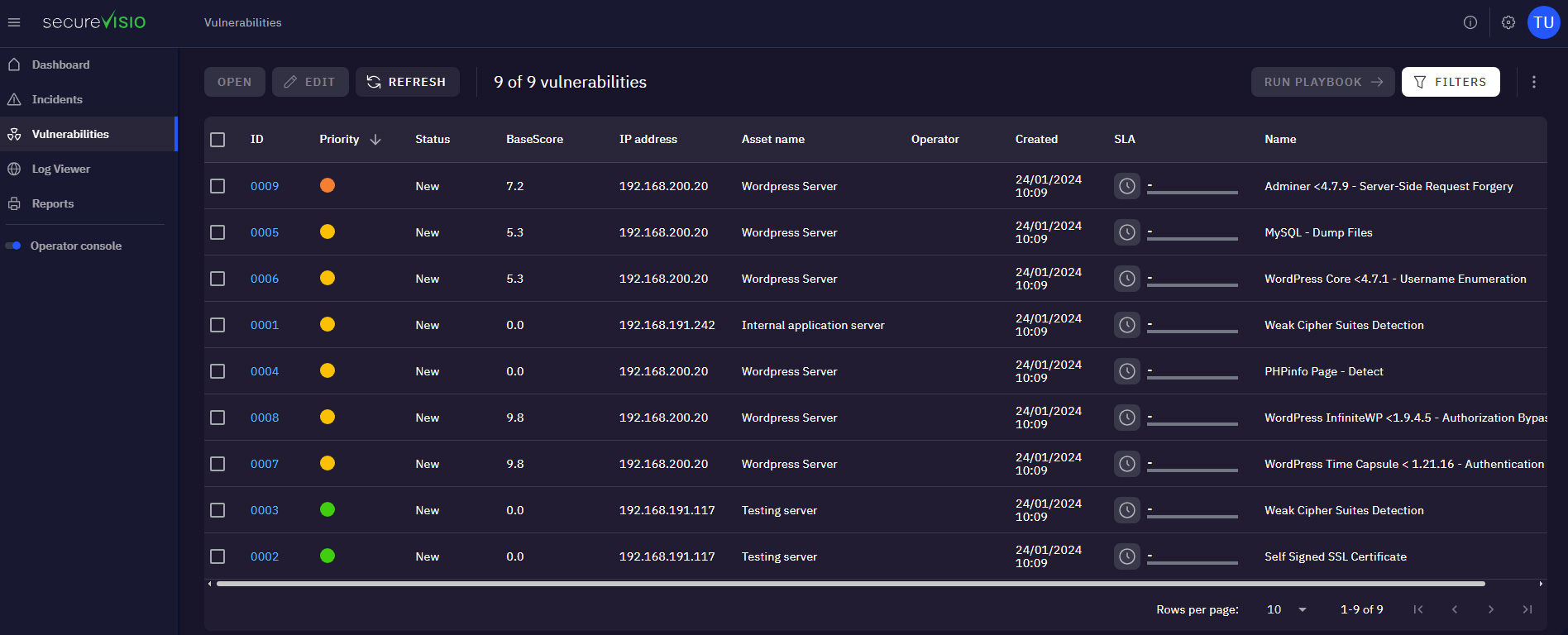Screen dimensions: 1568x635
Task: Sort by Created column header
Action: (x=1036, y=139)
